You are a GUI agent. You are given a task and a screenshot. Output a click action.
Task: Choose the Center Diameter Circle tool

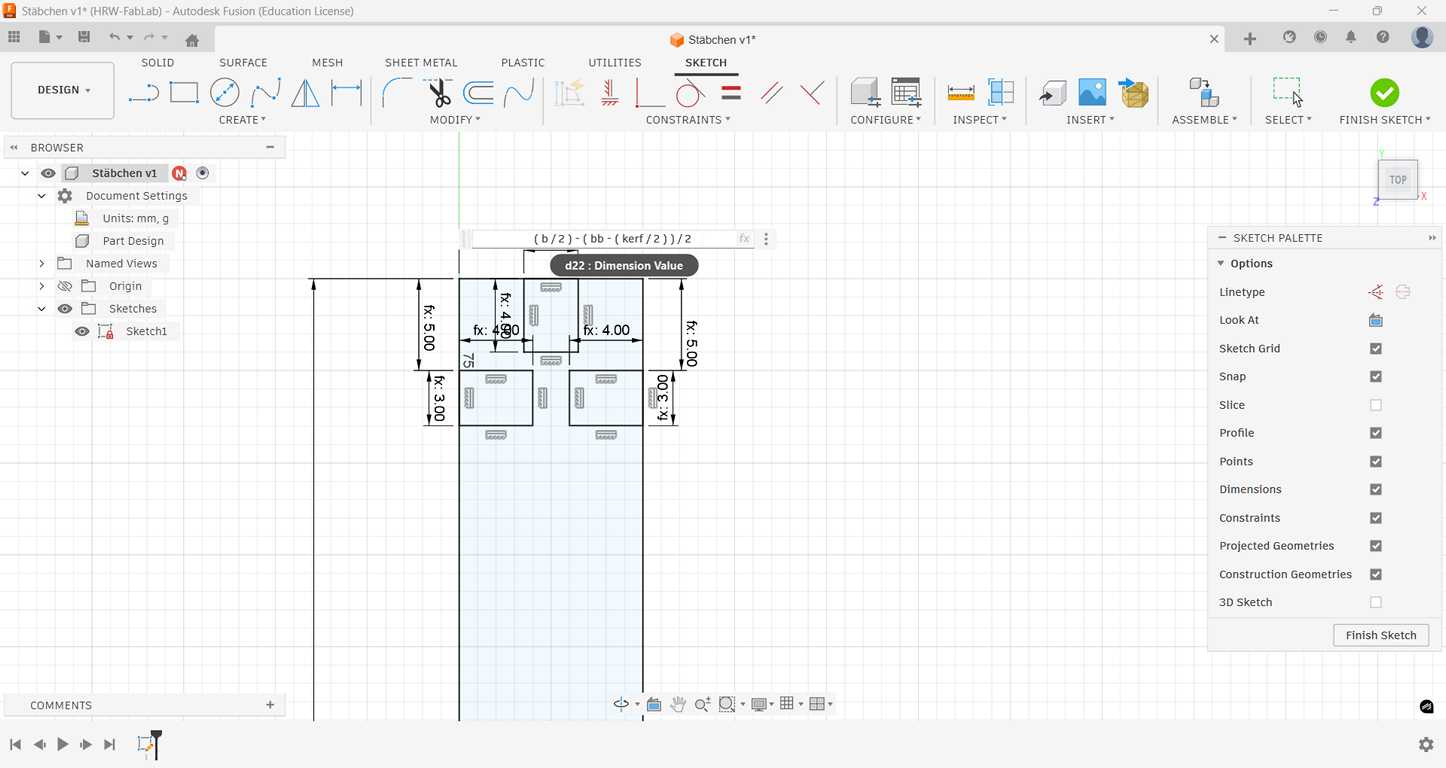(x=225, y=93)
